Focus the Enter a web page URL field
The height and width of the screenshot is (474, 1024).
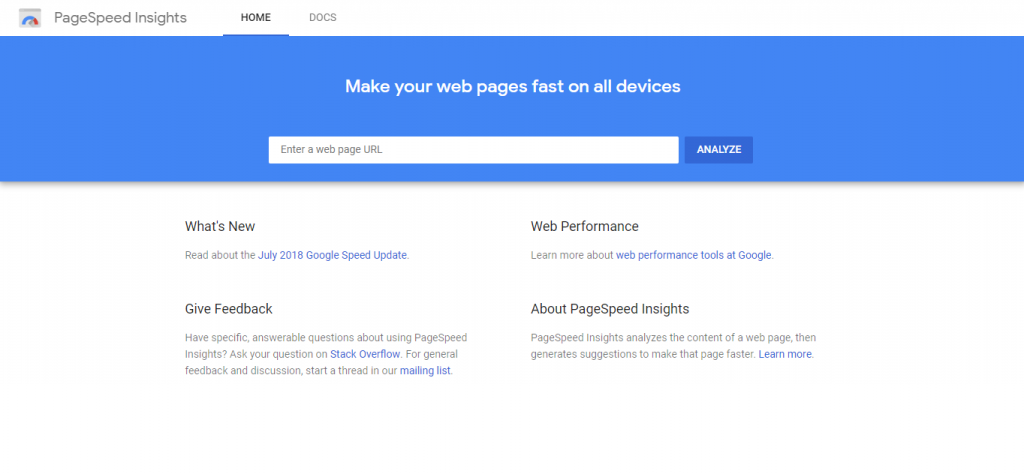coord(473,150)
